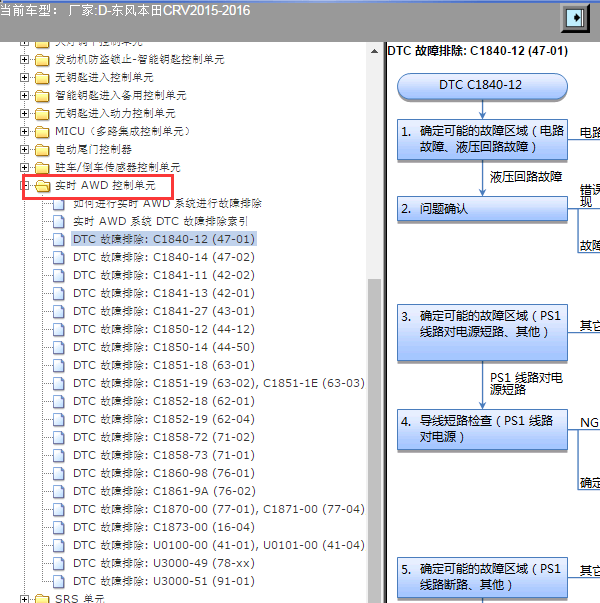Click the folder icon of 发动机防盗锁止-智能钥匙控制单元
The image size is (600, 603).
point(42,60)
